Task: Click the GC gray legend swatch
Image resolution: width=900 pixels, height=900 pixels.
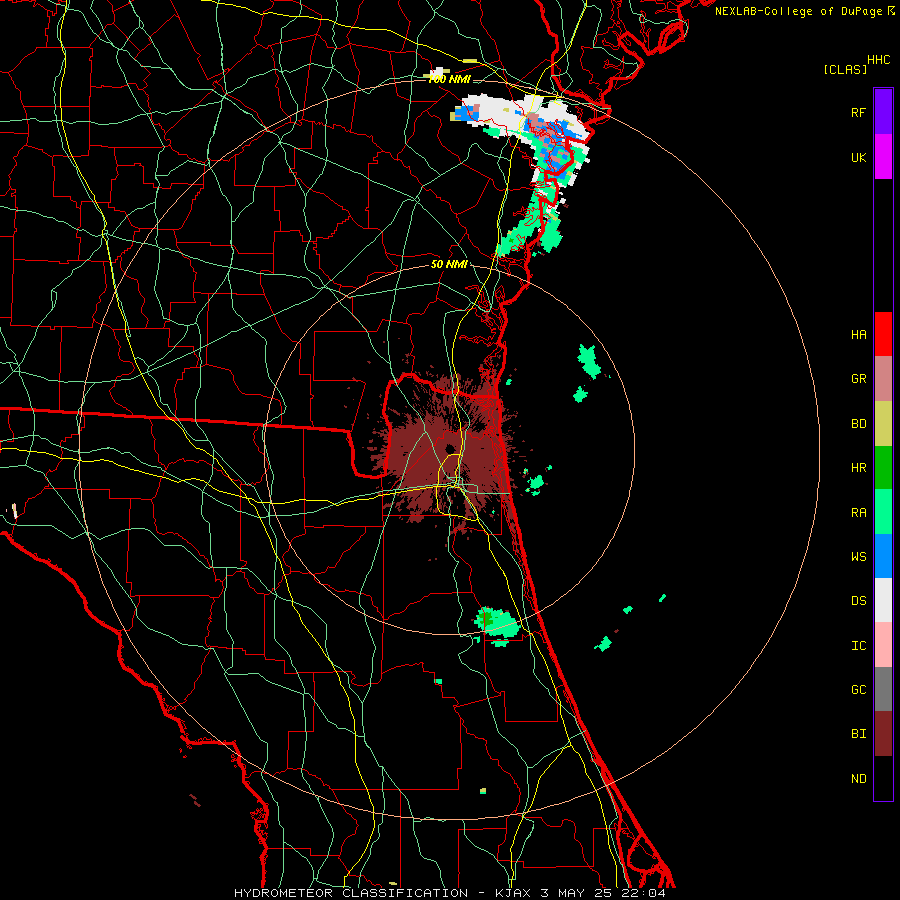Action: pyautogui.click(x=883, y=689)
